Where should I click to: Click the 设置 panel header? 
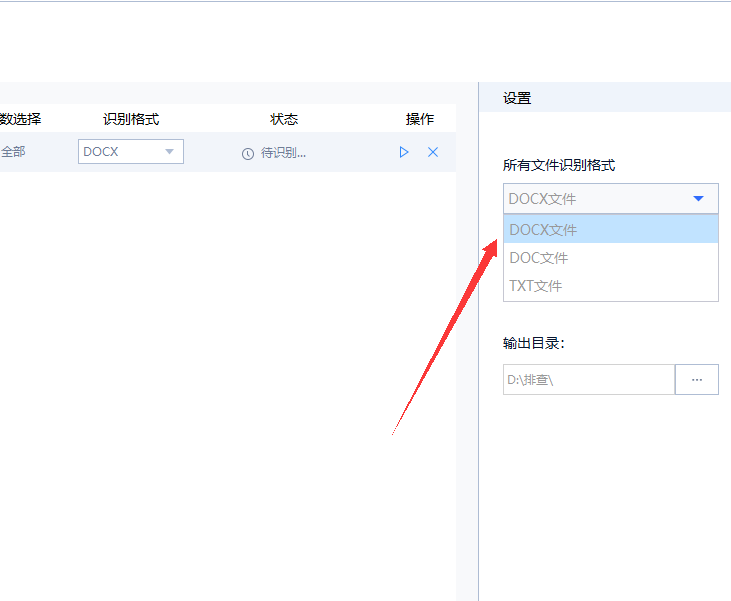pos(517,98)
